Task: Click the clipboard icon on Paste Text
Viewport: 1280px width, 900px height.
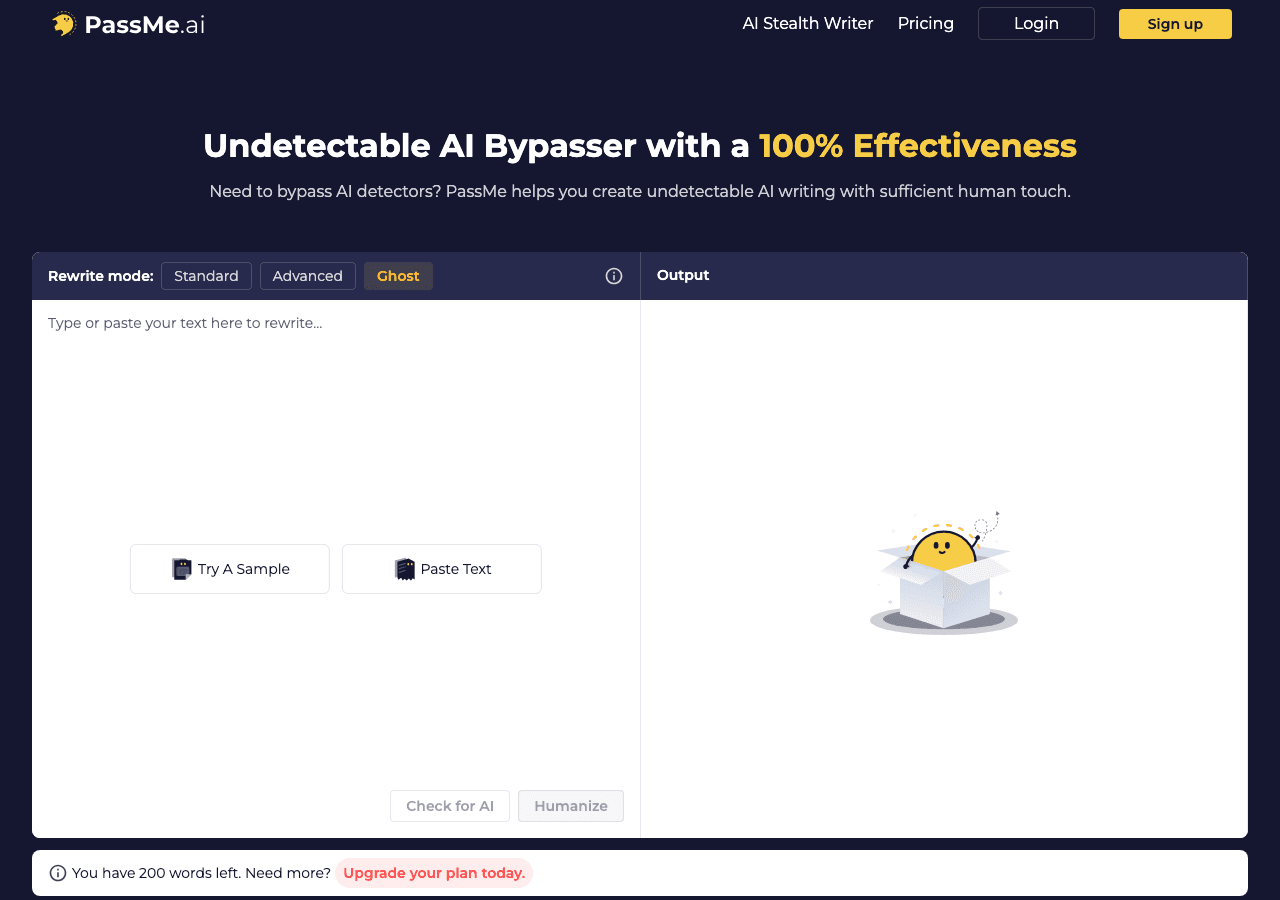Action: pos(404,569)
